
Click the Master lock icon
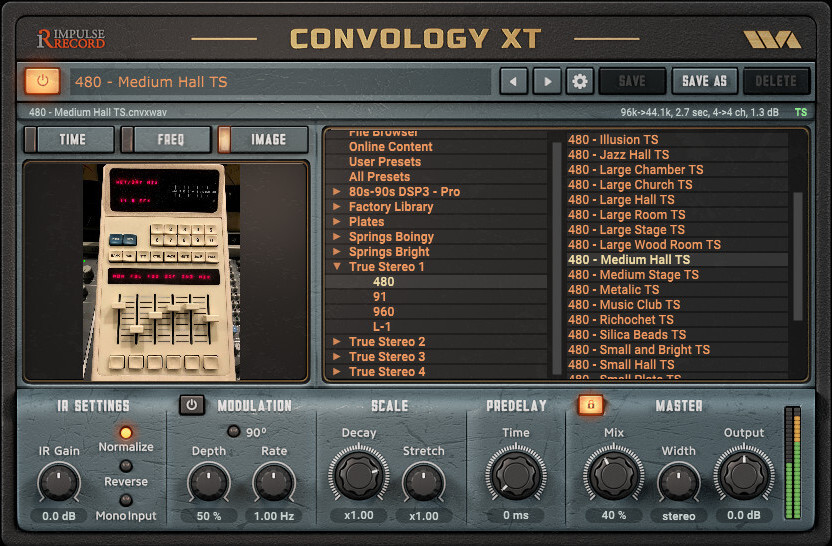[x=590, y=405]
